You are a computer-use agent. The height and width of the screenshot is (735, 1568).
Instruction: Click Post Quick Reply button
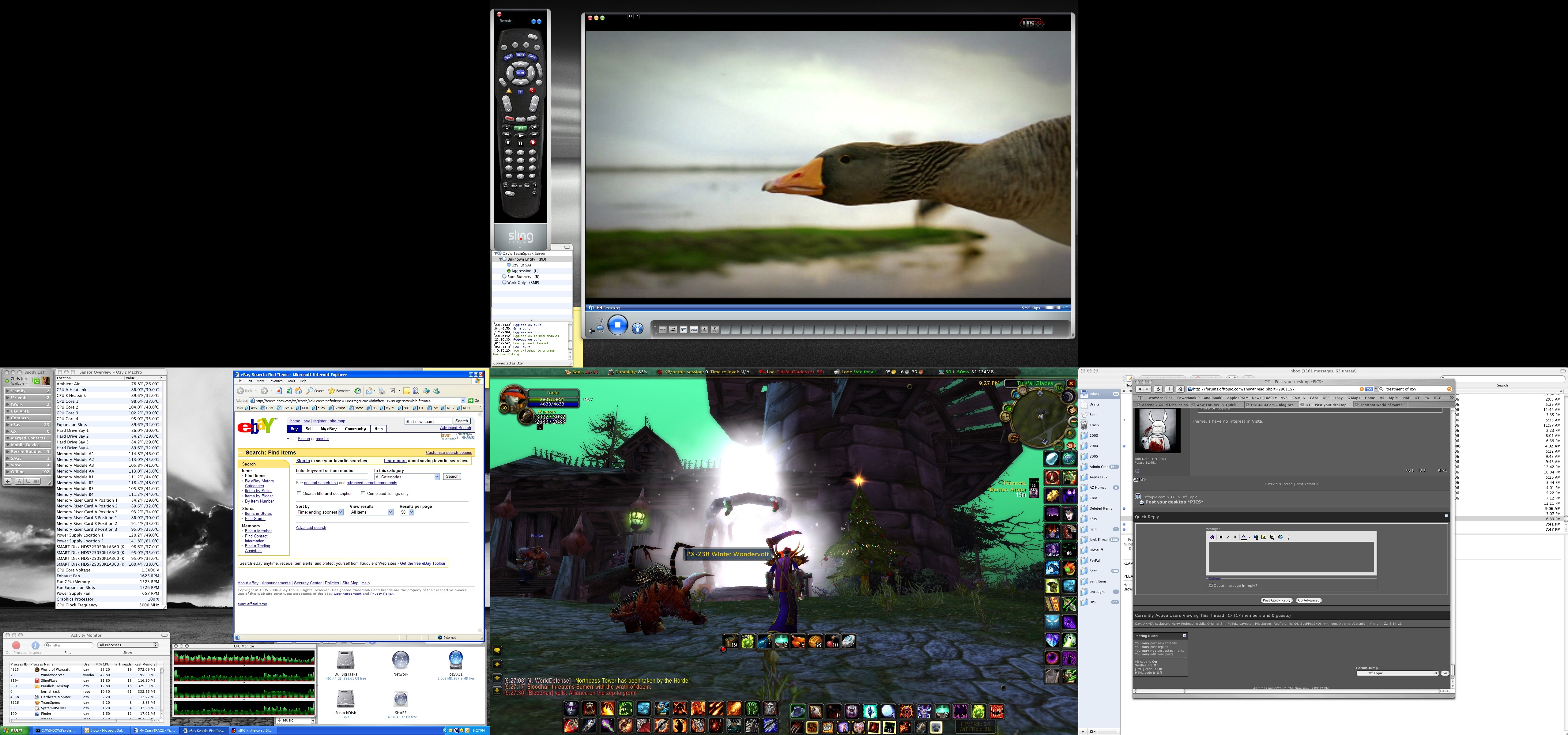[x=1276, y=600]
